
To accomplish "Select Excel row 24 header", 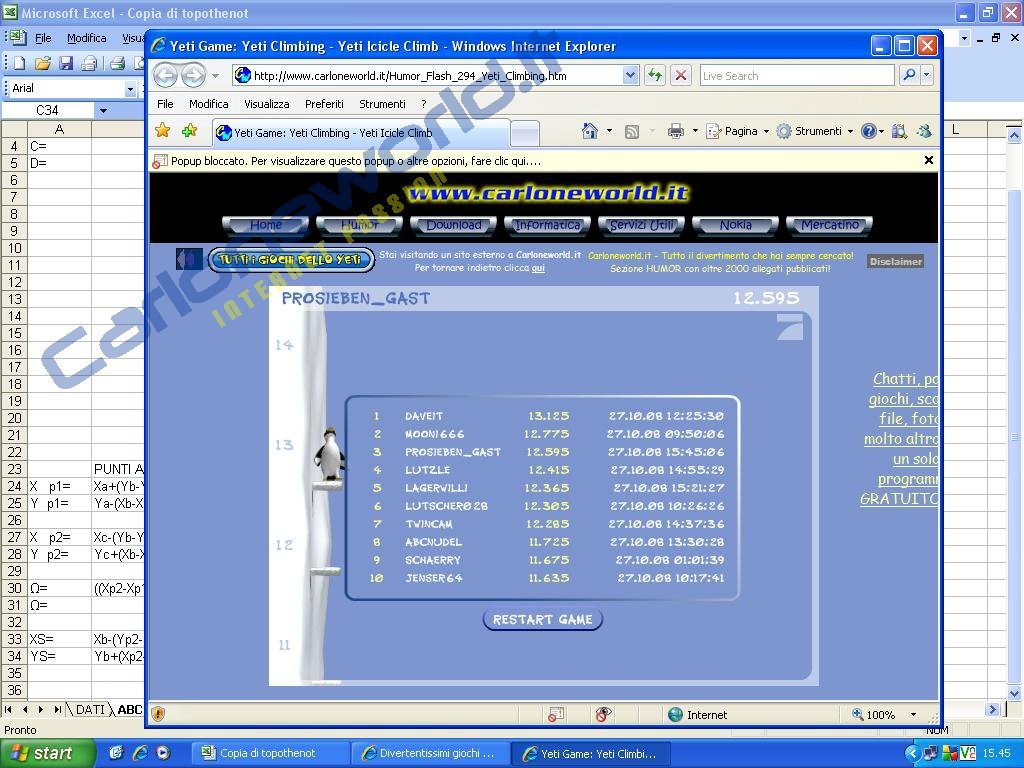I will [x=14, y=486].
